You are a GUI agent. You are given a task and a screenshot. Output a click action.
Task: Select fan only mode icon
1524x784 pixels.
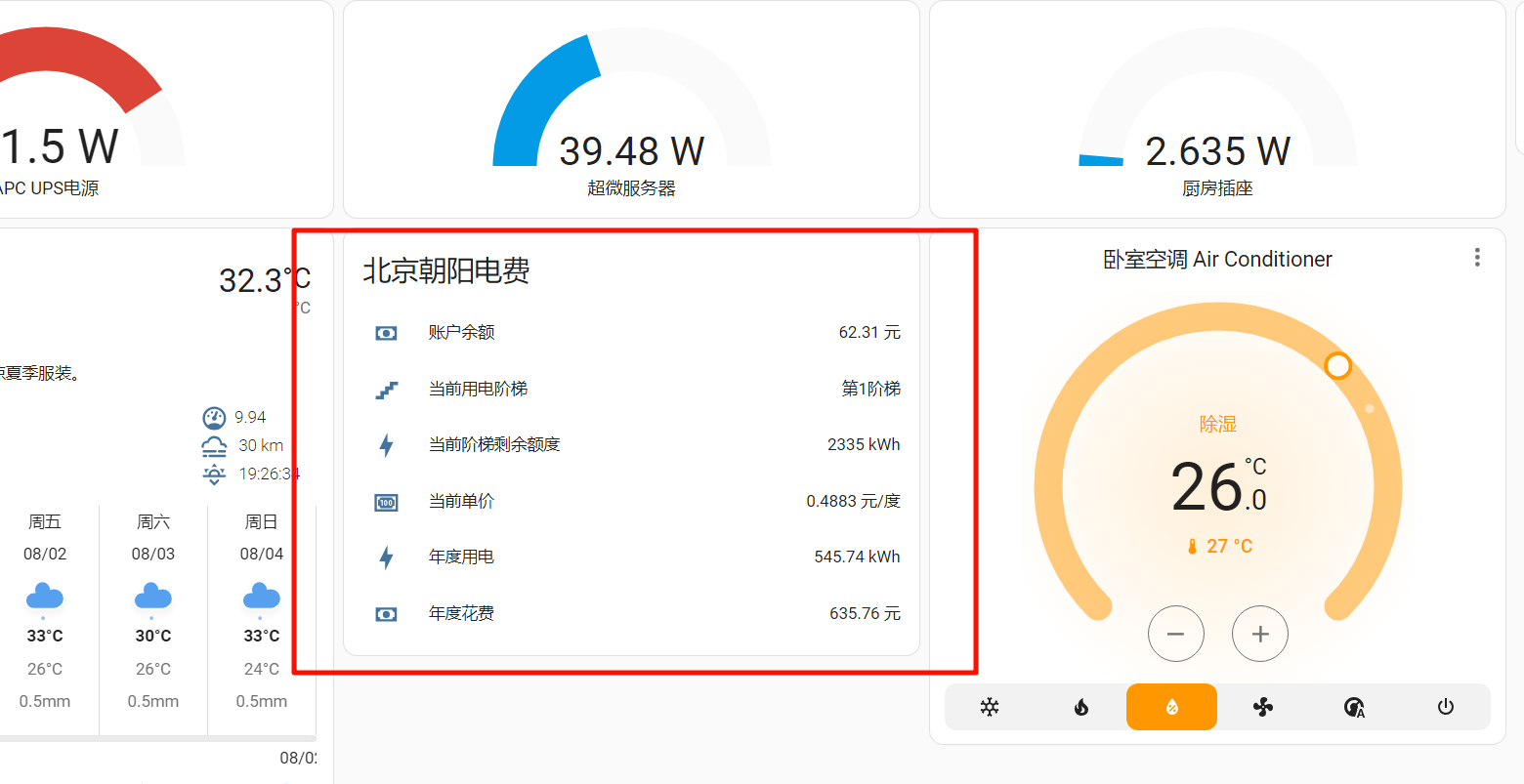click(1263, 707)
